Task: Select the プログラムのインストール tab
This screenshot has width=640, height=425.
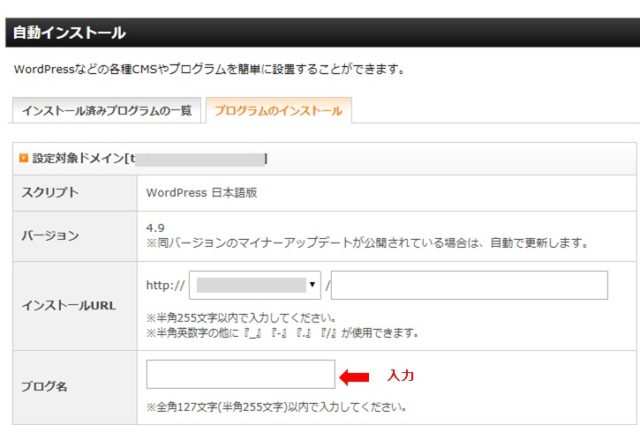Action: click(x=278, y=110)
